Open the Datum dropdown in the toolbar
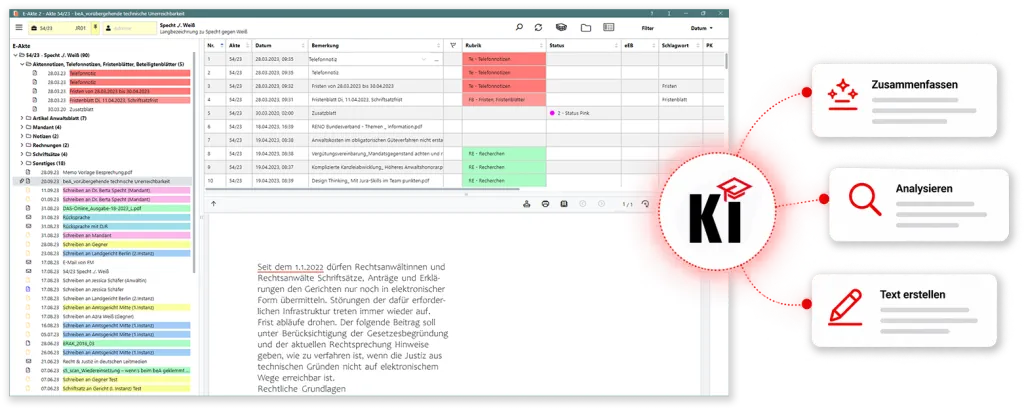The image size is (1024, 412). click(701, 28)
